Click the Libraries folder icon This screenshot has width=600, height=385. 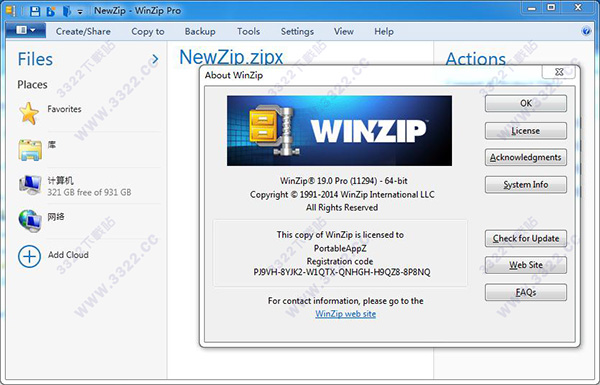tap(30, 150)
